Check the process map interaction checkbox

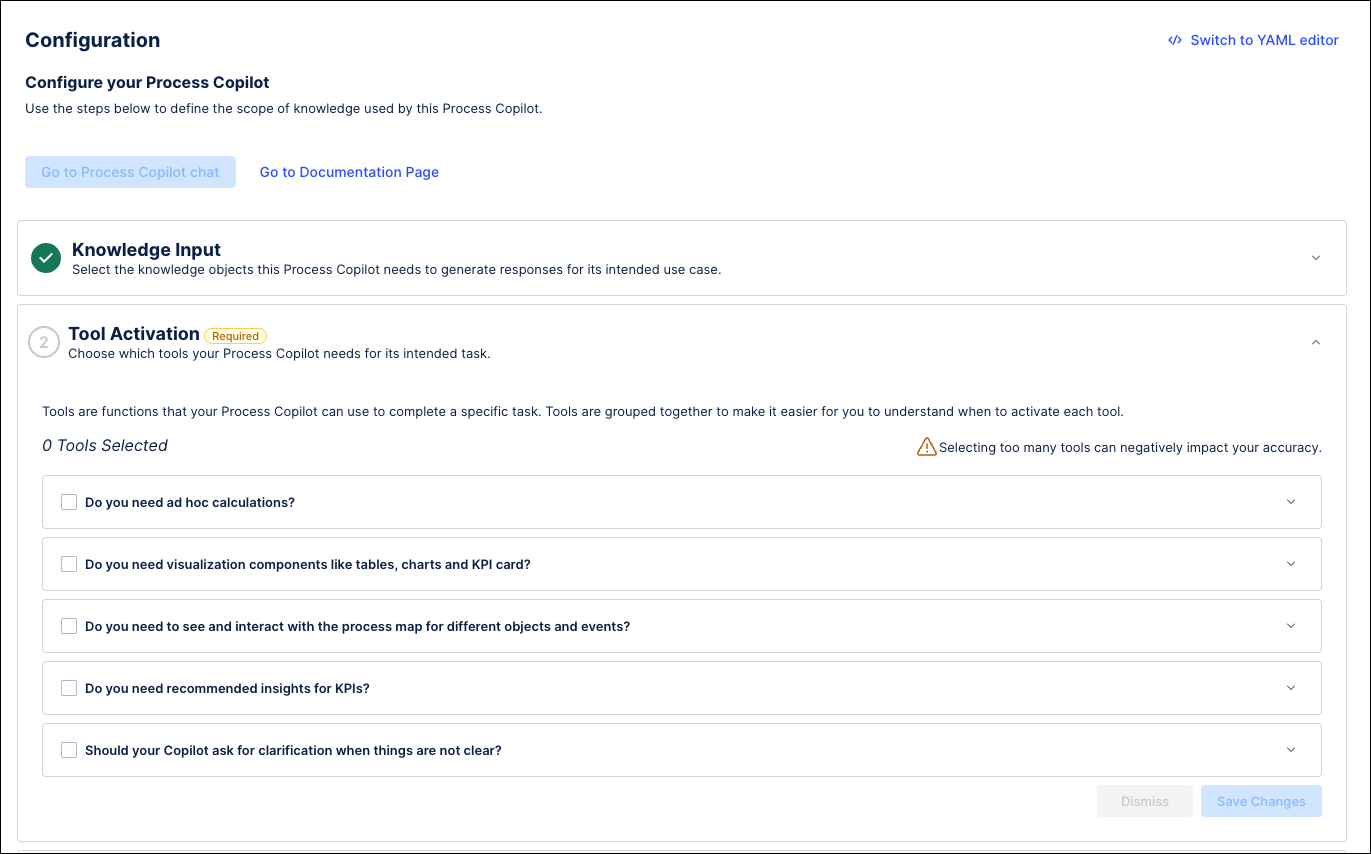pos(69,626)
